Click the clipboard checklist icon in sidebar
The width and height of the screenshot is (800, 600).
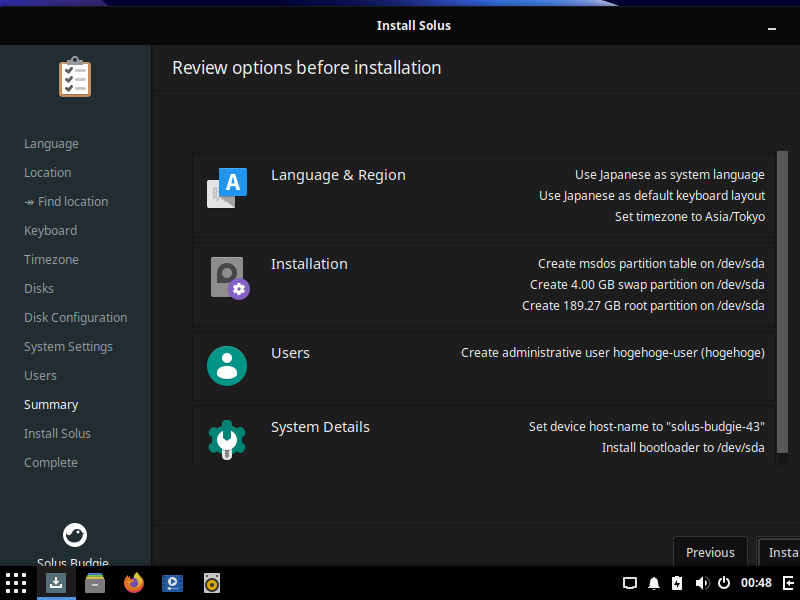pos(75,77)
